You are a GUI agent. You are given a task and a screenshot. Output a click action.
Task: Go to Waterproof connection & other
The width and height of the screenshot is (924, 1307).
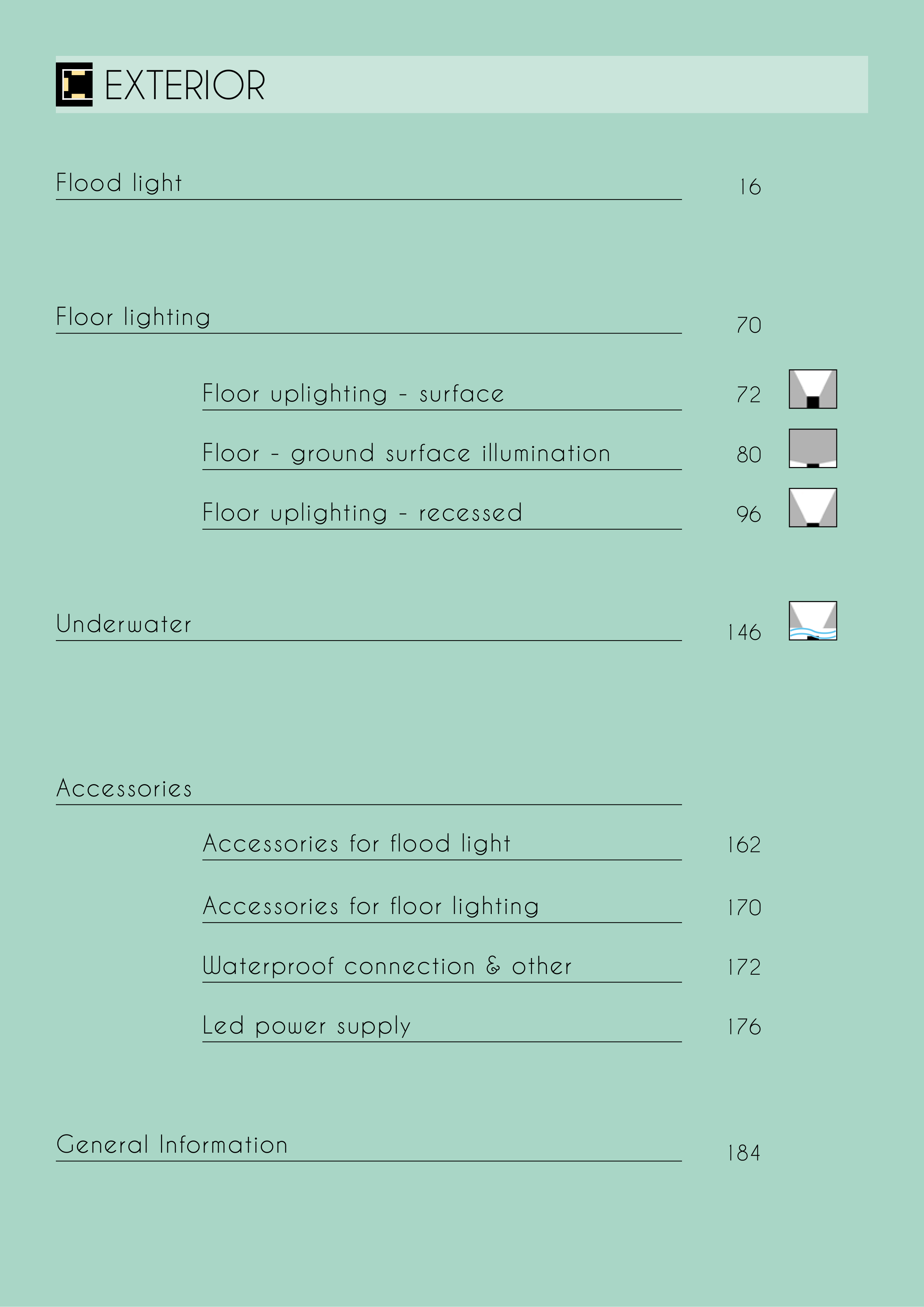387,966
